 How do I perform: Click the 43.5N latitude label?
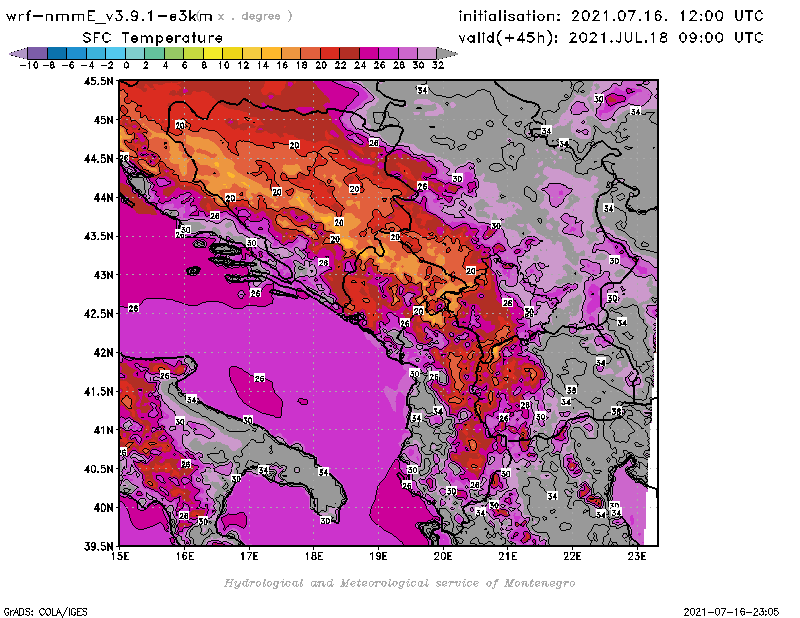point(99,236)
